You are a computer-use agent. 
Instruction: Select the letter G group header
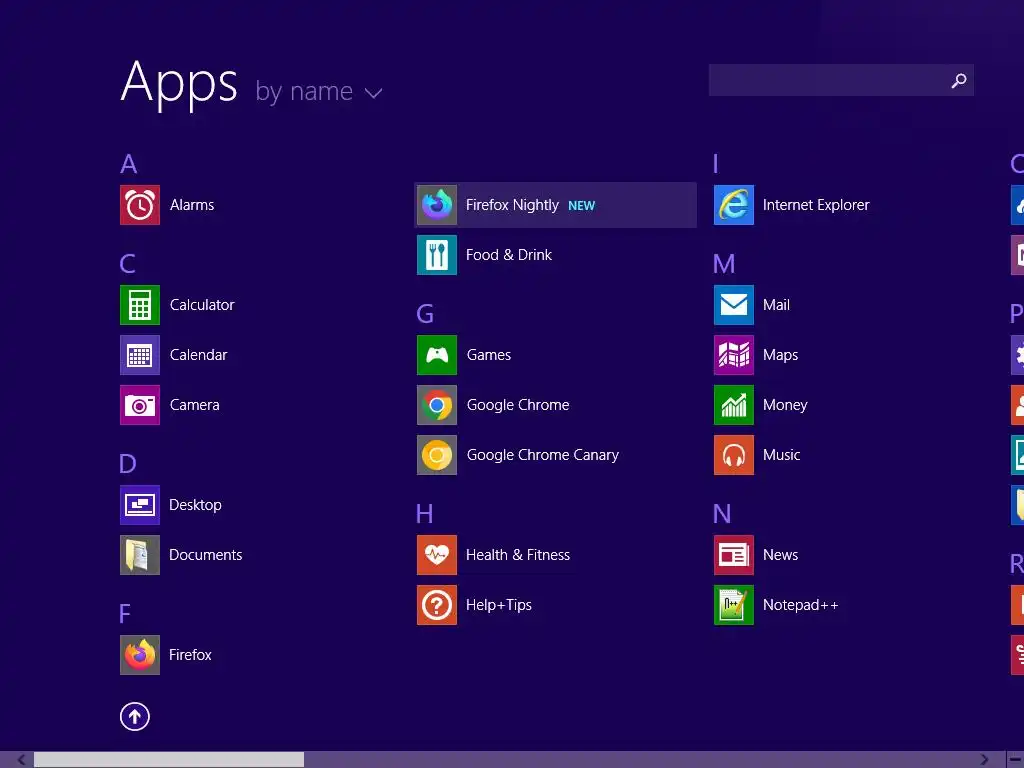pos(424,314)
